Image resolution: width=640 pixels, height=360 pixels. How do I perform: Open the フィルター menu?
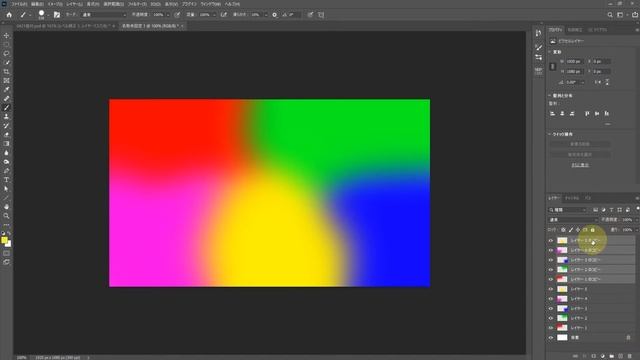[137, 4]
